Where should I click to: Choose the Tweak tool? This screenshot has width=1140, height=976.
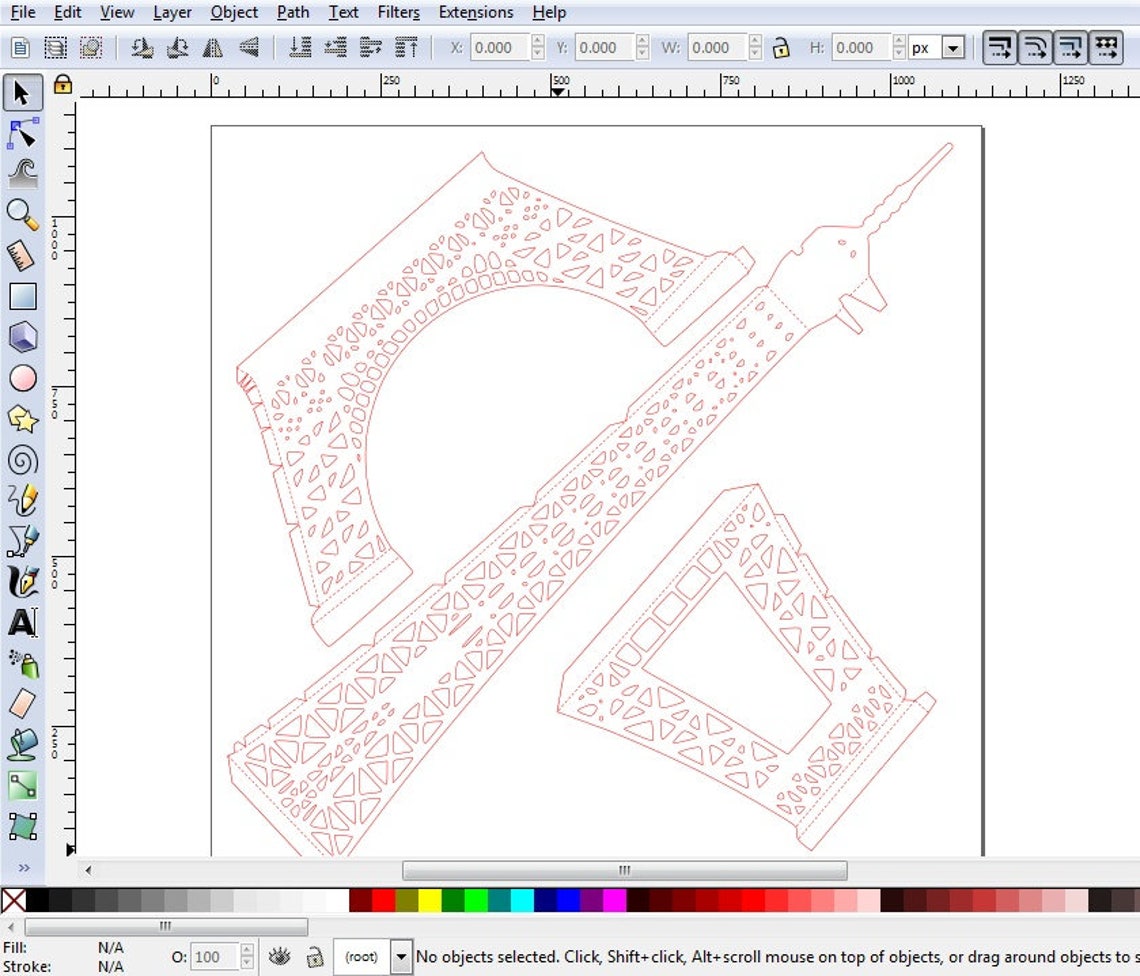coord(23,175)
